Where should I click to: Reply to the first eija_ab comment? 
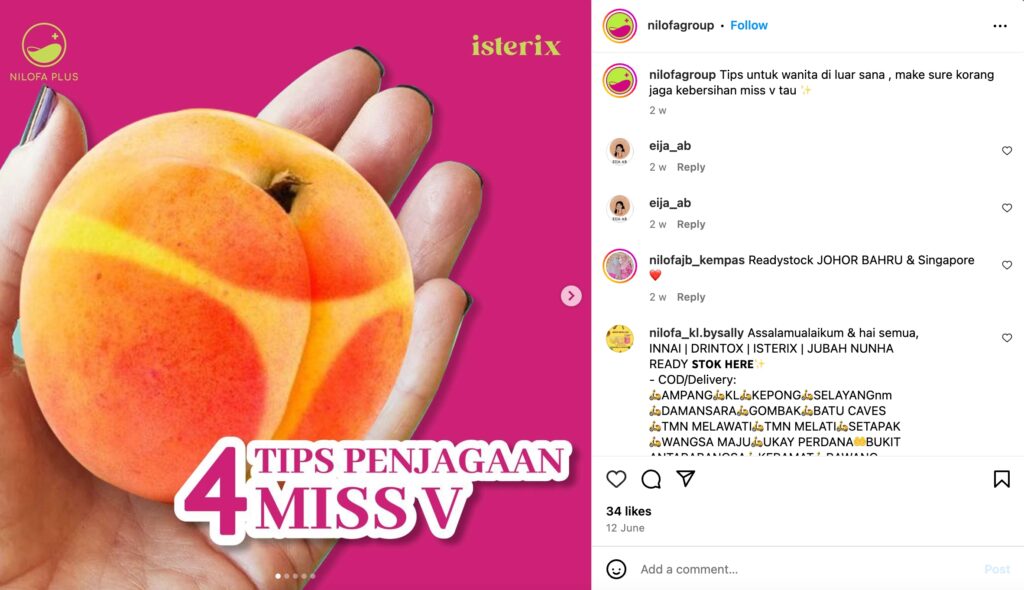691,167
